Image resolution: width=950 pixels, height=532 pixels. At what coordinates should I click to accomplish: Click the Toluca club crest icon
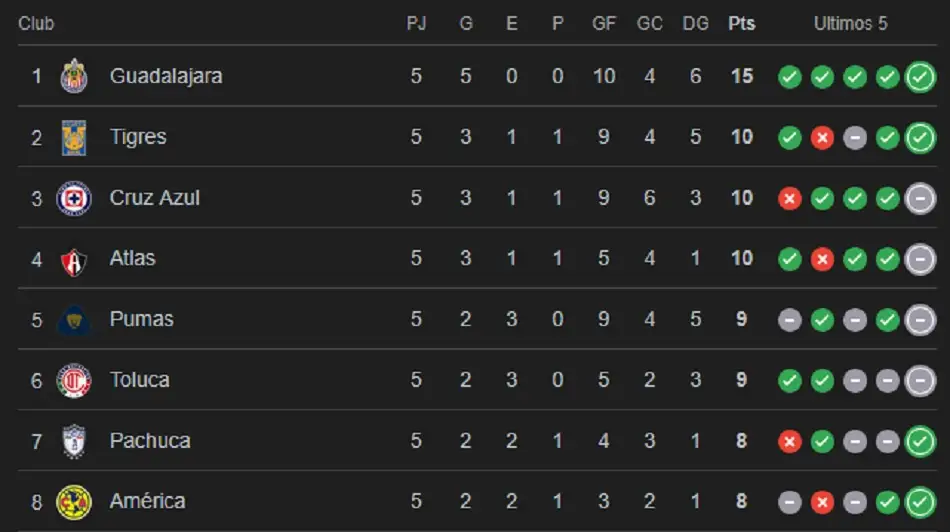[x=74, y=380]
